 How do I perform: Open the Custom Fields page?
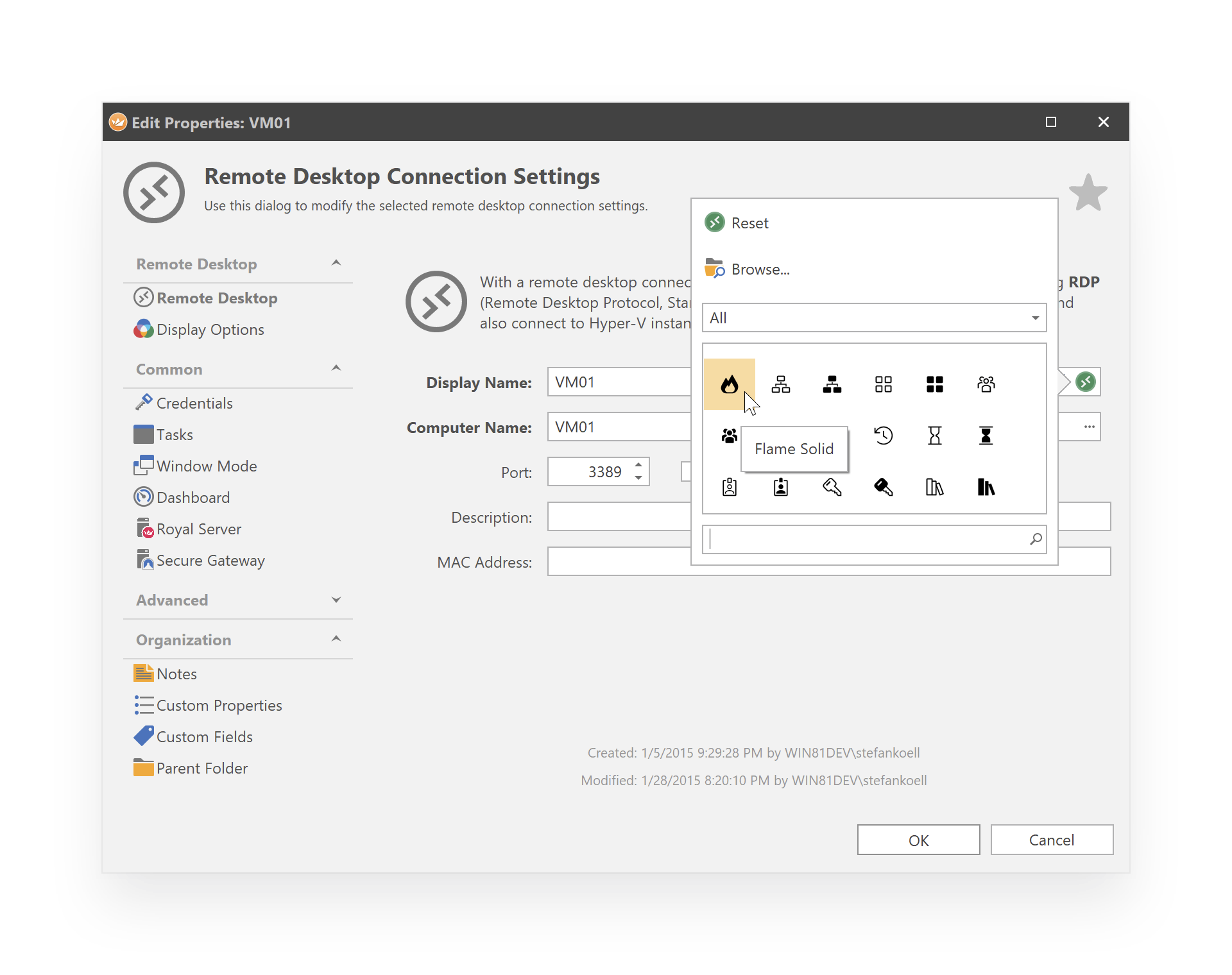click(x=193, y=736)
